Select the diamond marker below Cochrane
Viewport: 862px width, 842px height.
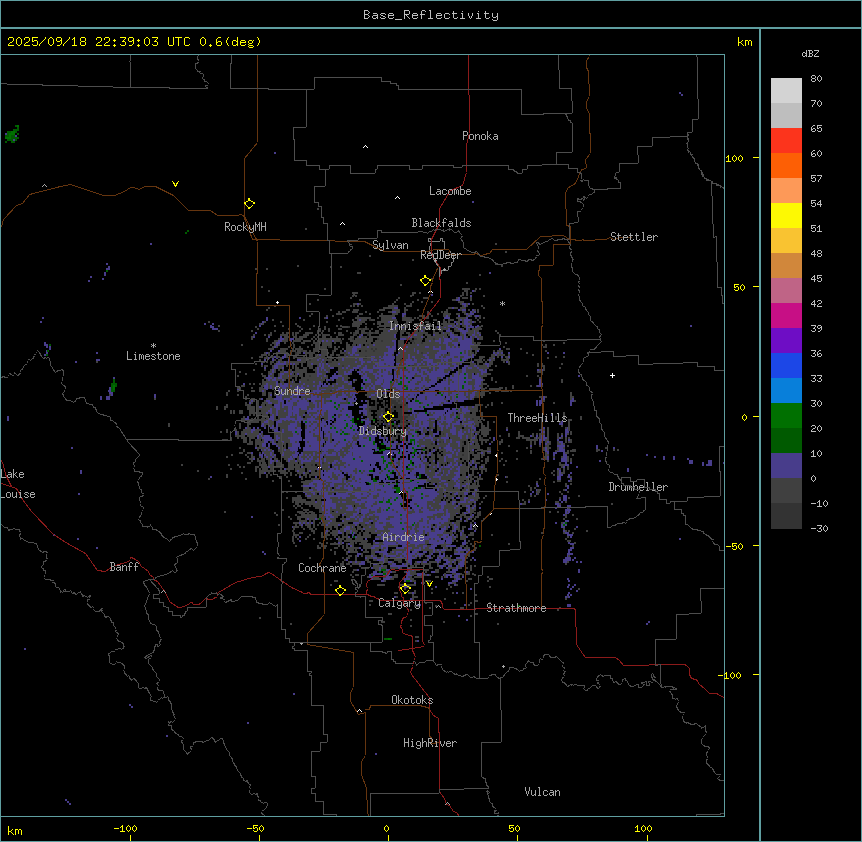[x=340, y=590]
